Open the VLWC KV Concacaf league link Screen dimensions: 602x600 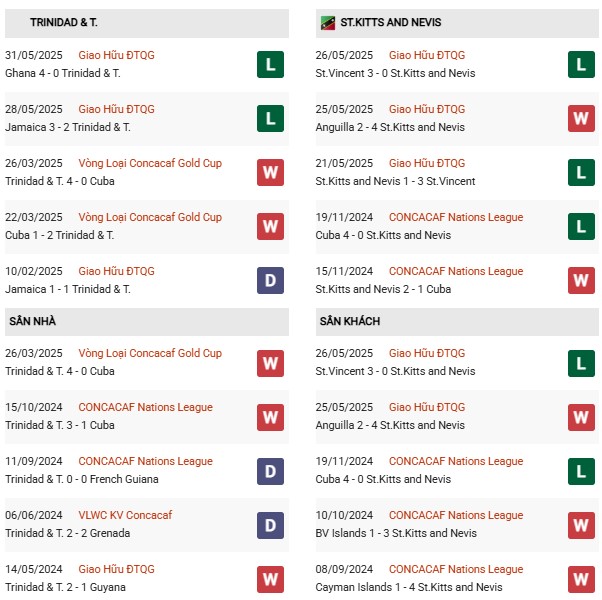(125, 515)
